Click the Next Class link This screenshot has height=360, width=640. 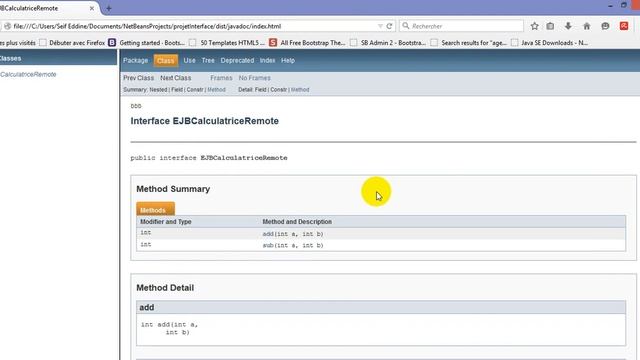176,78
